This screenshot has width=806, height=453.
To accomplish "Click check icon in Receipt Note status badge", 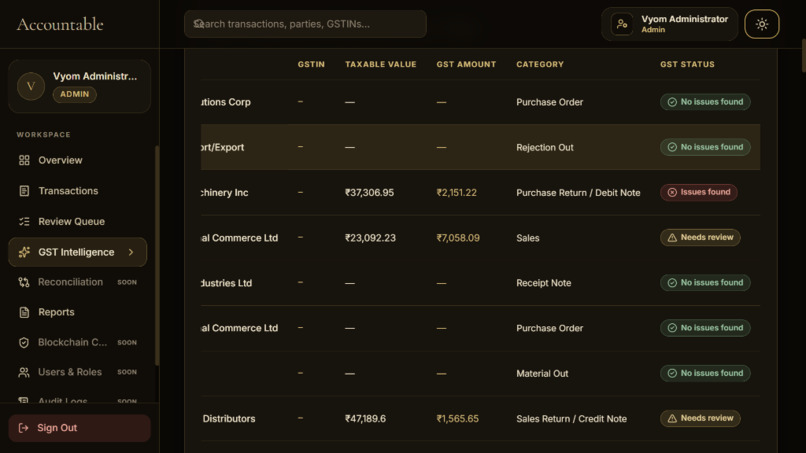I will 672,283.
